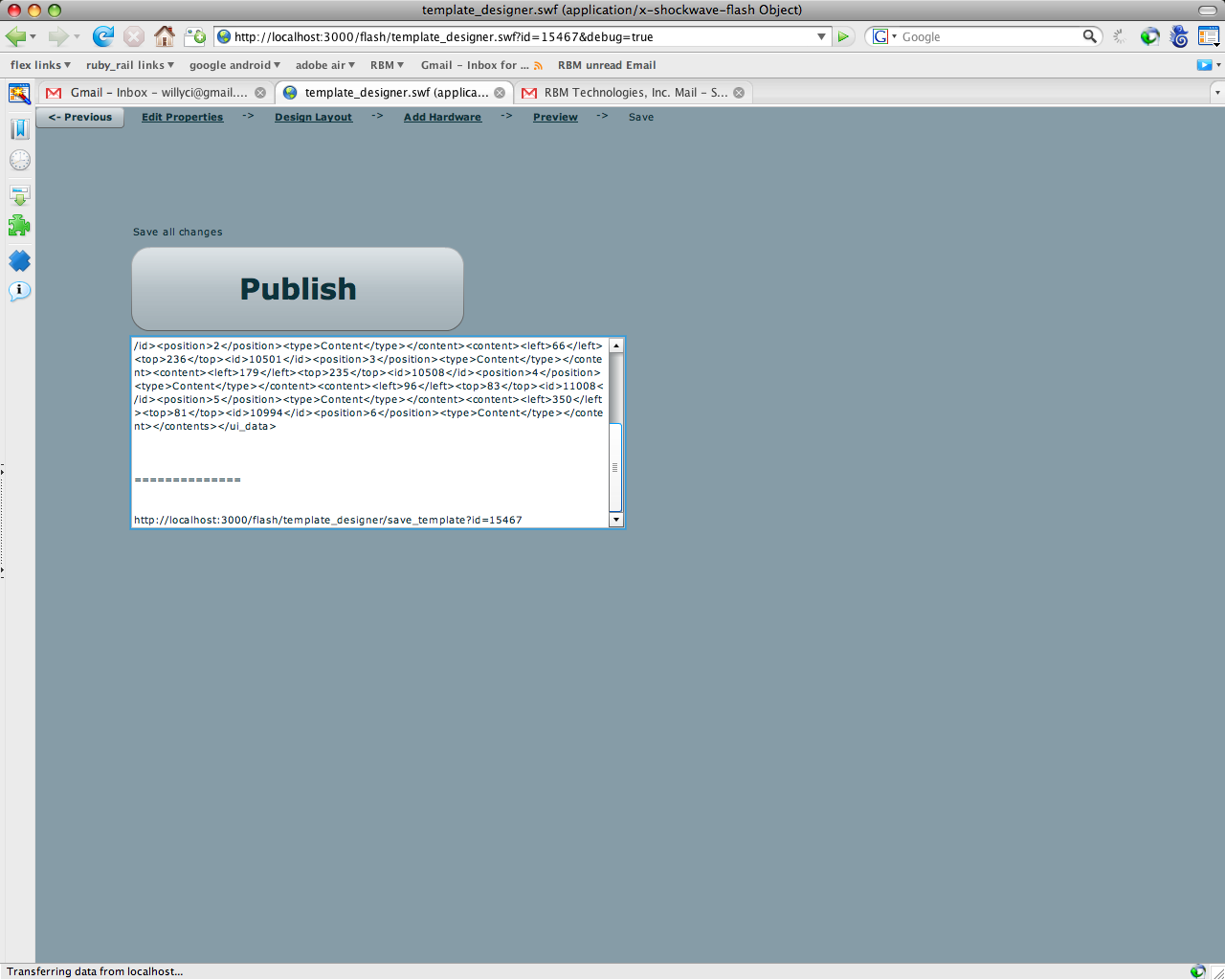The width and height of the screenshot is (1225, 980).
Task: Select the Bookmarks icon in the left sidebar
Action: [x=19, y=128]
